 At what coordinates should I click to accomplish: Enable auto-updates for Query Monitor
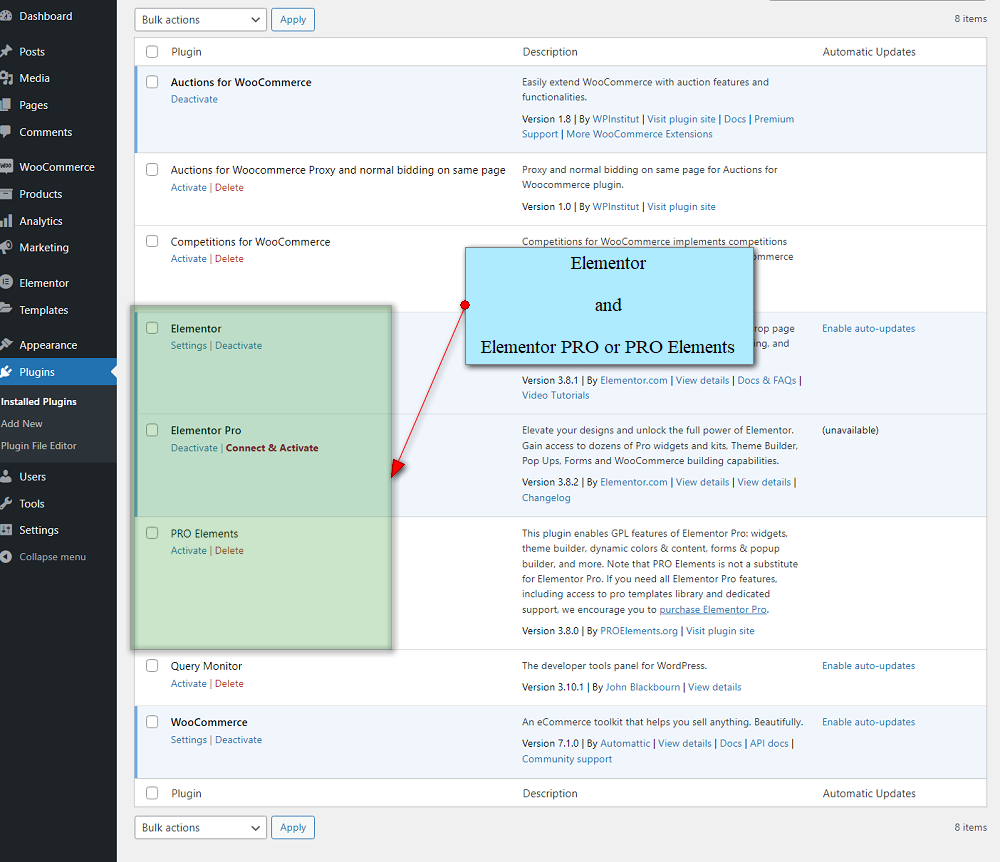[868, 666]
